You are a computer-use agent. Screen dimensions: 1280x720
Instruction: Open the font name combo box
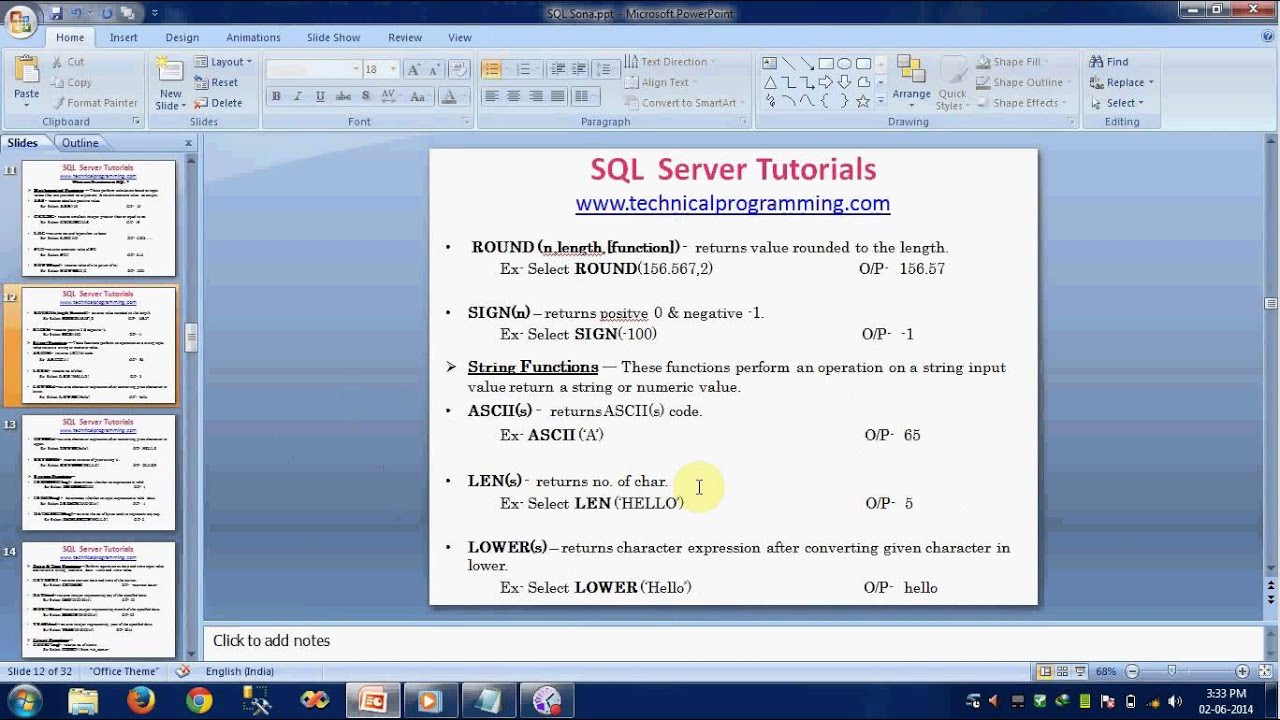coord(314,69)
